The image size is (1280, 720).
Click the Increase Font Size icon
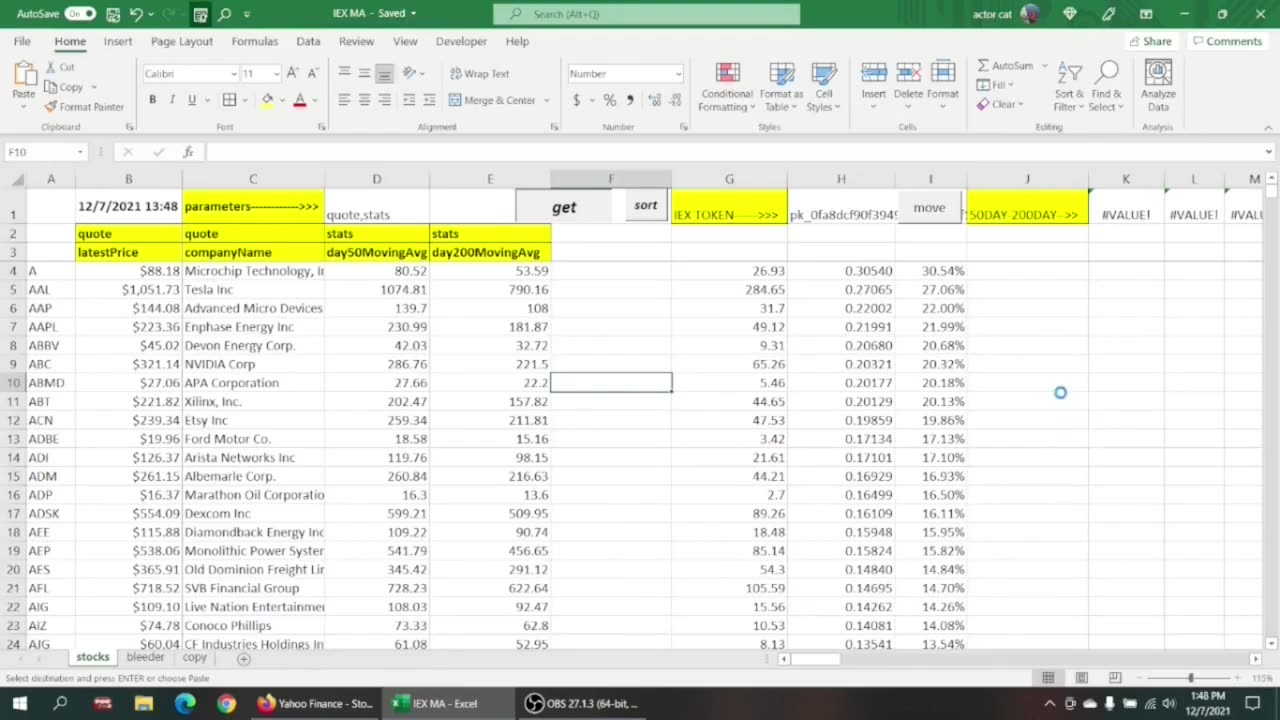coord(292,73)
